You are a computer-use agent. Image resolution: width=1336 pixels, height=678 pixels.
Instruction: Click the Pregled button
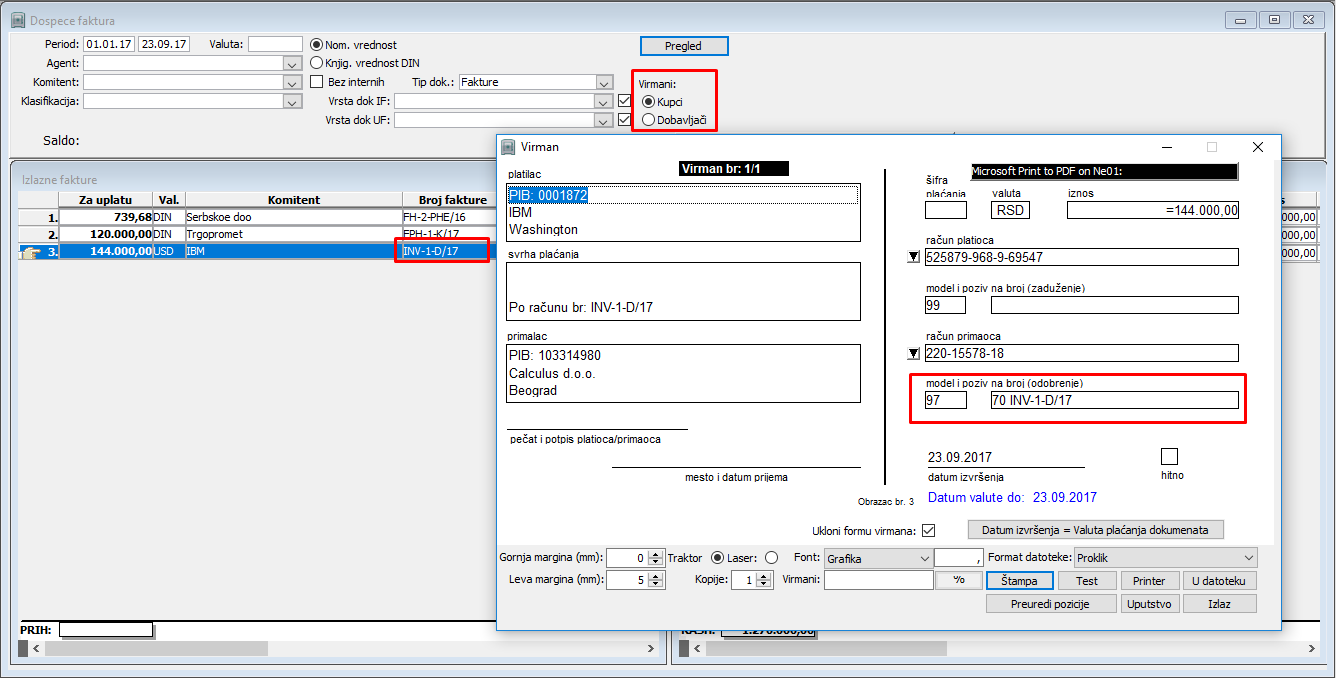pos(684,46)
